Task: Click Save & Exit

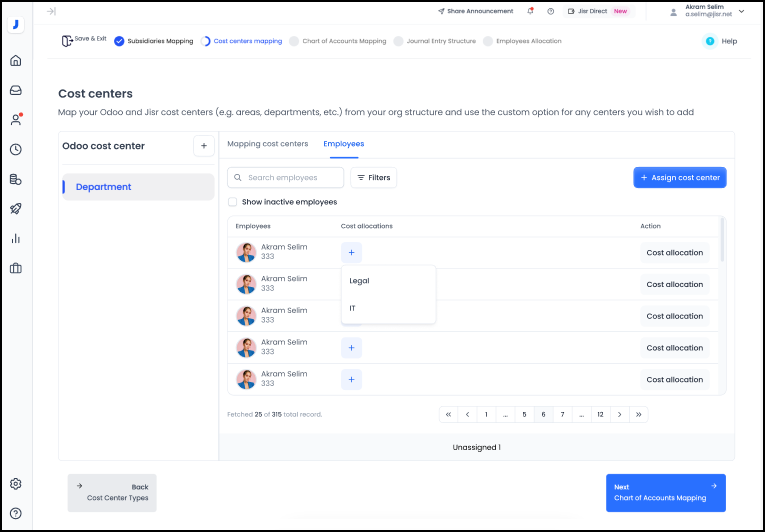Action: [84, 40]
